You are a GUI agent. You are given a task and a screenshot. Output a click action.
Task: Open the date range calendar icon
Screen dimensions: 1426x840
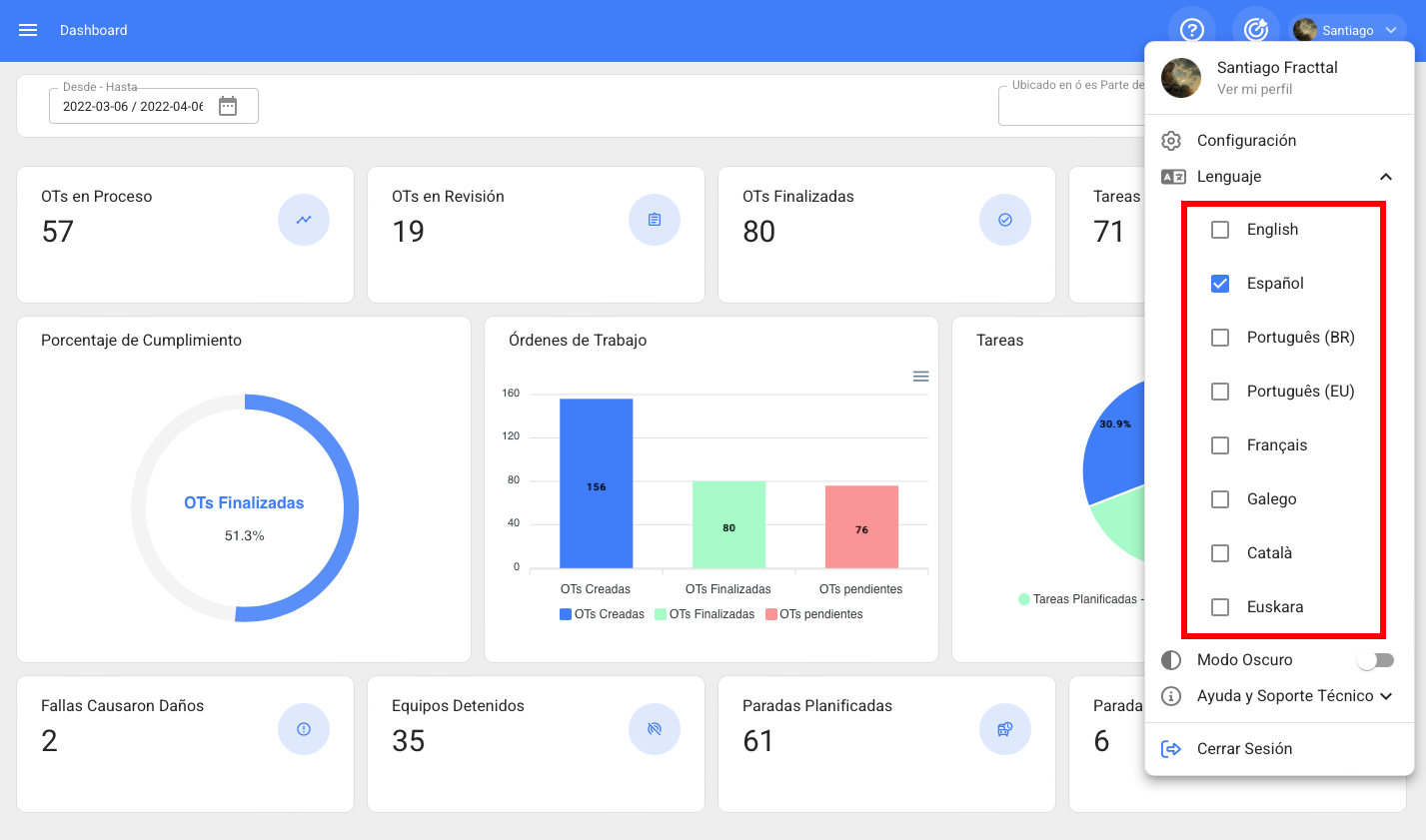228,106
